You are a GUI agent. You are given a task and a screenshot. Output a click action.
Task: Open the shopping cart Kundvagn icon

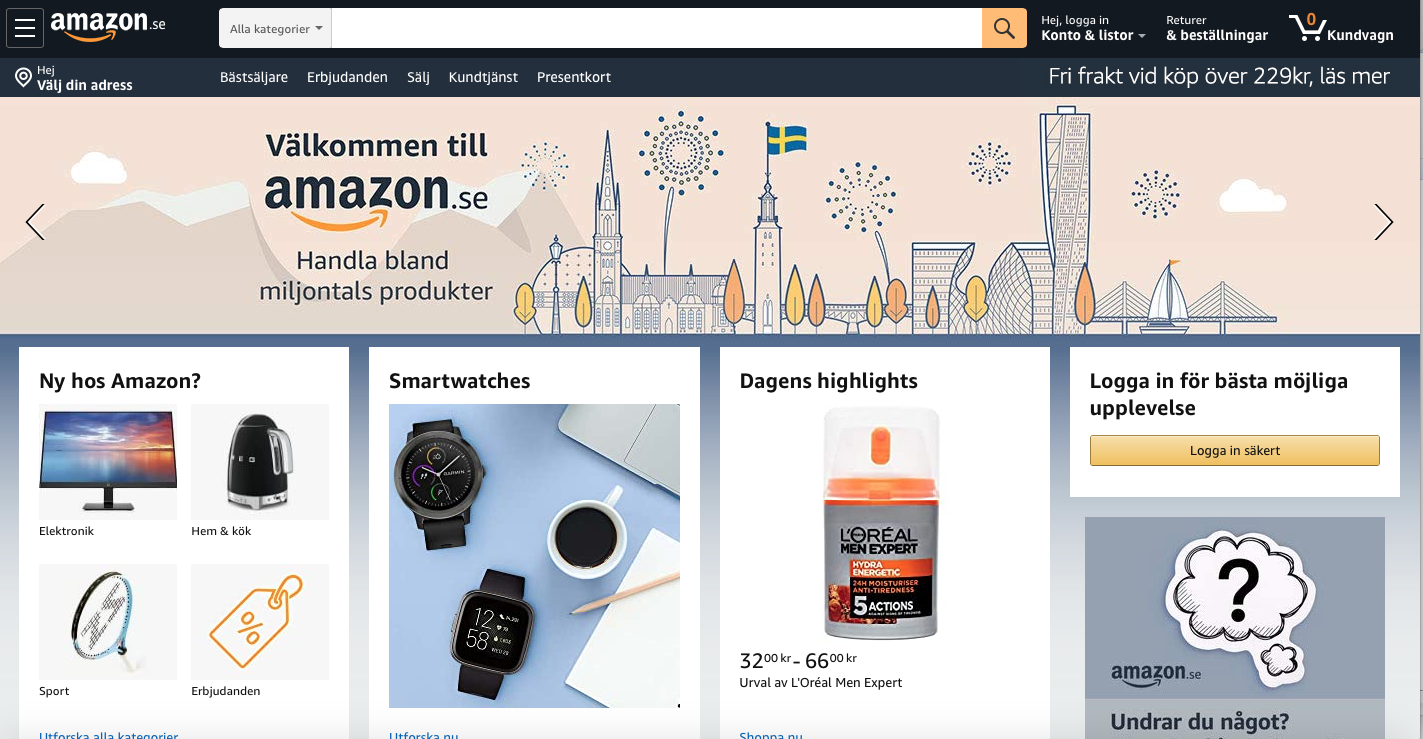pos(1340,28)
